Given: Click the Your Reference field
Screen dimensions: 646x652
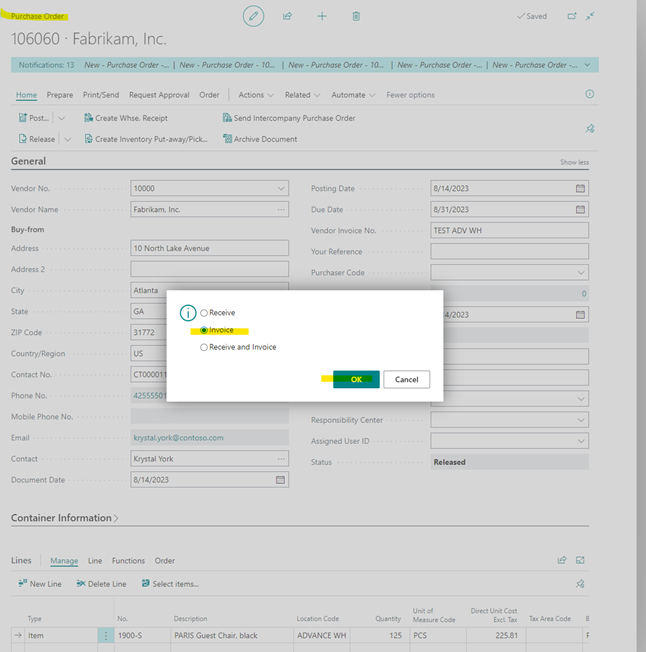Looking at the screenshot, I should click(x=509, y=252).
